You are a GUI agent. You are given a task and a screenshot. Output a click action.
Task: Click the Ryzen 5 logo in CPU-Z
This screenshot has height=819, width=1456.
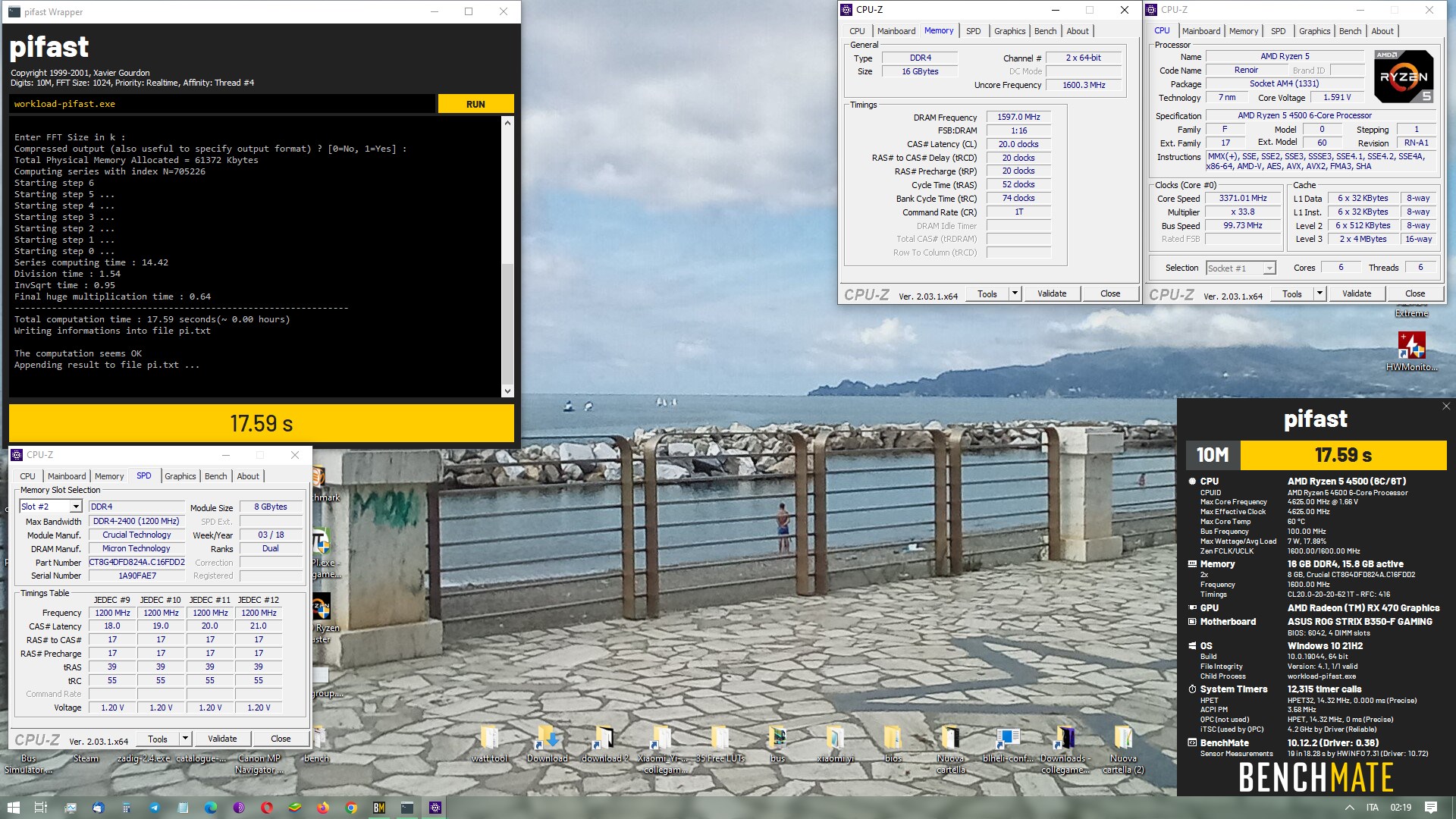click(x=1404, y=77)
